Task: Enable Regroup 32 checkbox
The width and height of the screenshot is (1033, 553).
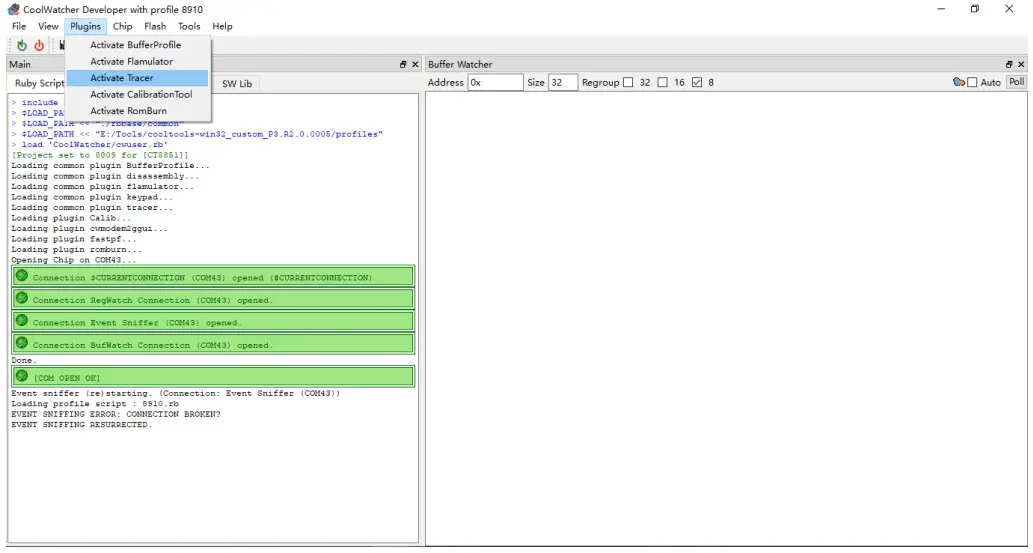Action: 628,82
